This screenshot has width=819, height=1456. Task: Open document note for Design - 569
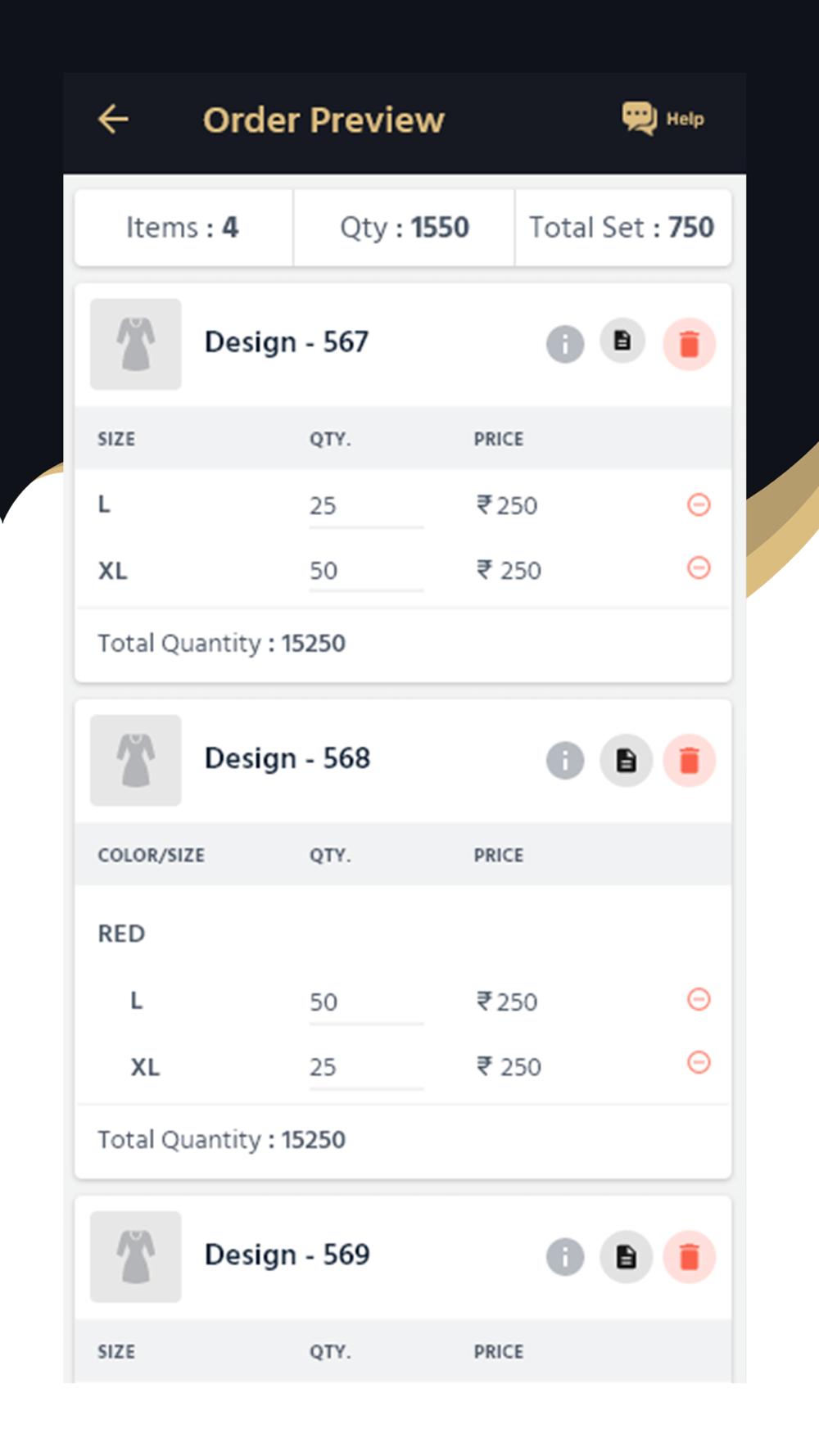click(627, 1257)
